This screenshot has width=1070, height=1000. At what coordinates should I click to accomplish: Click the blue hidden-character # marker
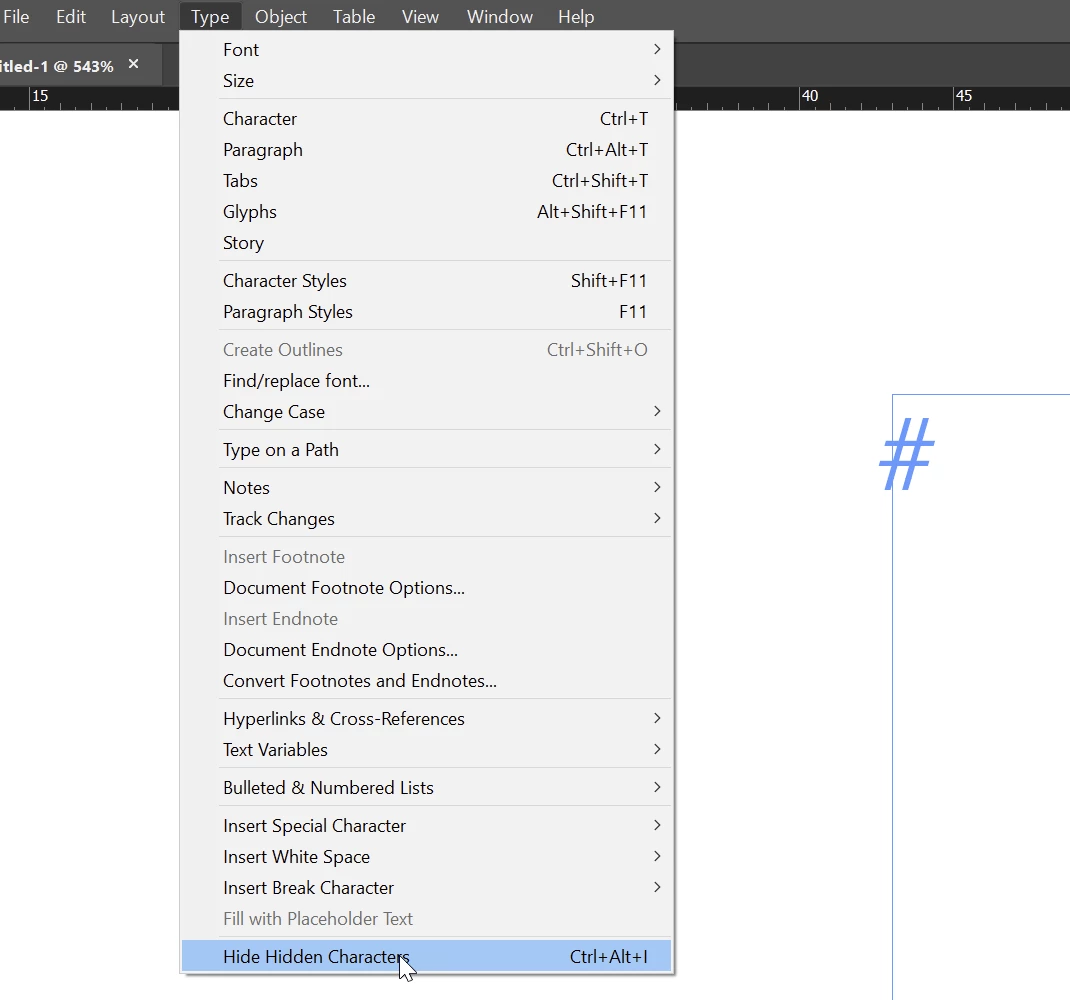tap(907, 454)
